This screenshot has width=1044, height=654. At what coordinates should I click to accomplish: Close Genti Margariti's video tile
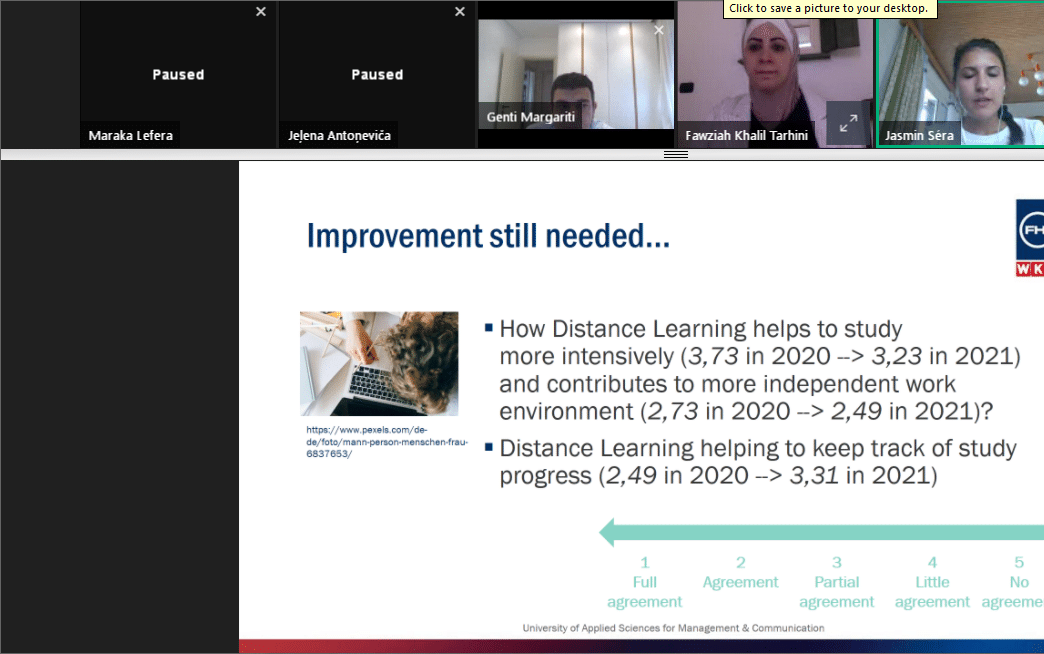658,31
